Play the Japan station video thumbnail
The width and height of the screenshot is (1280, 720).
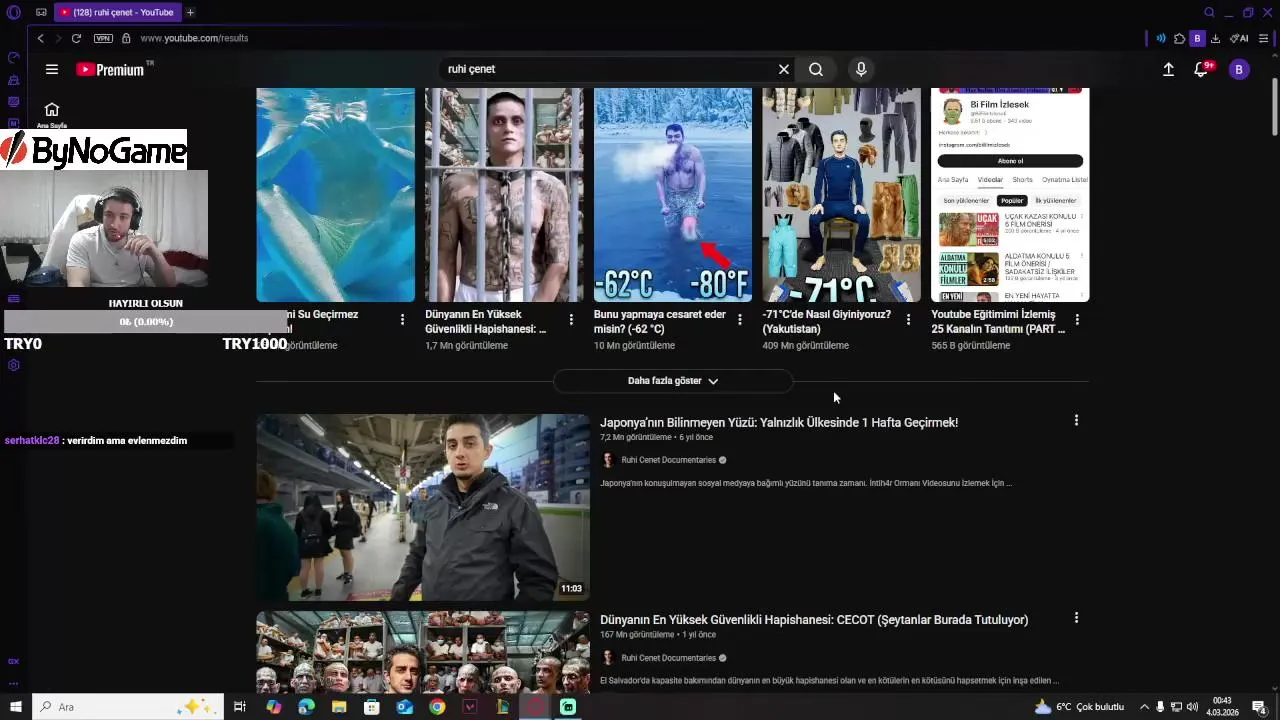tap(423, 507)
